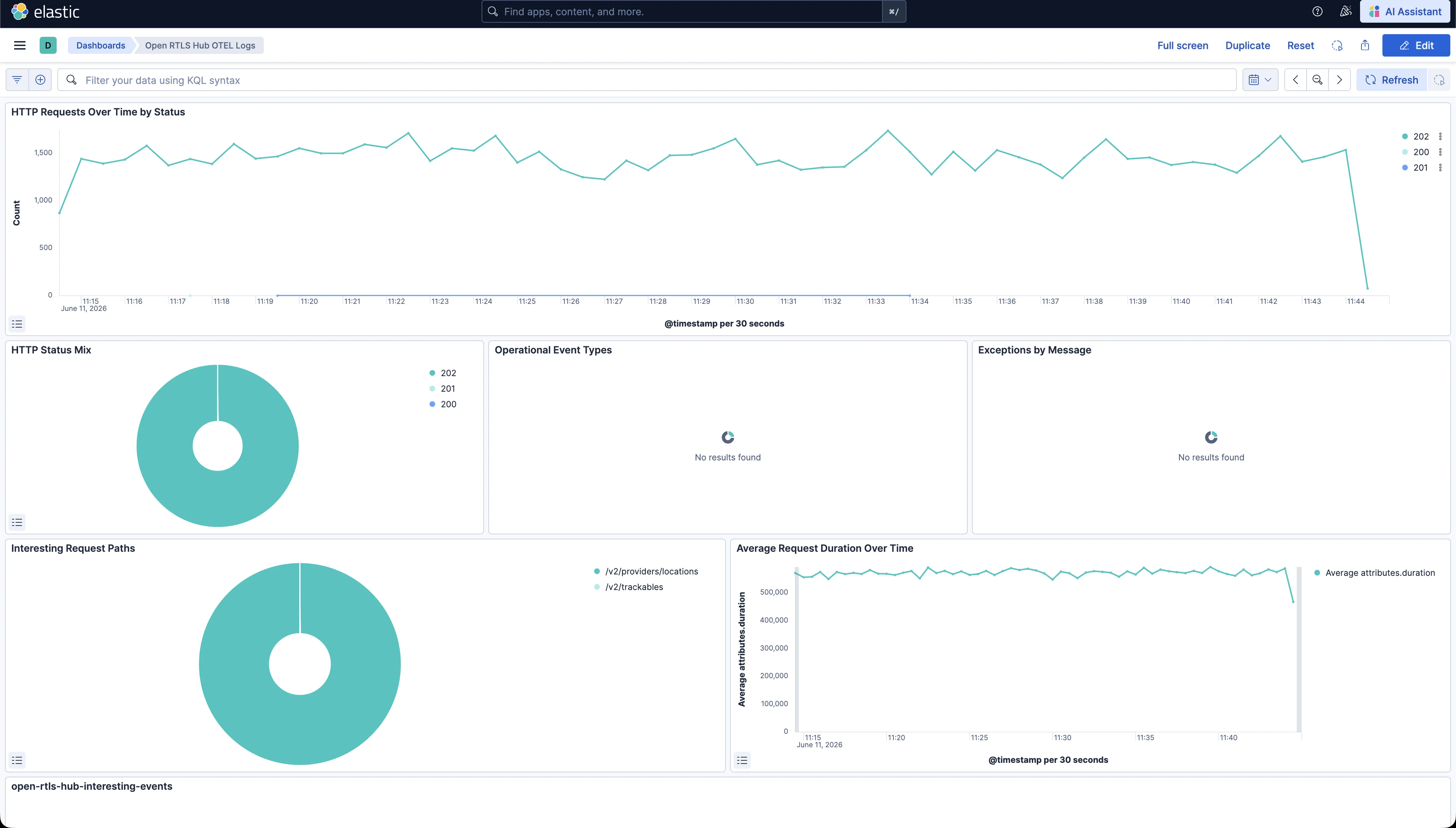Step the time range forward
The height and width of the screenshot is (828, 1456).
(x=1340, y=80)
